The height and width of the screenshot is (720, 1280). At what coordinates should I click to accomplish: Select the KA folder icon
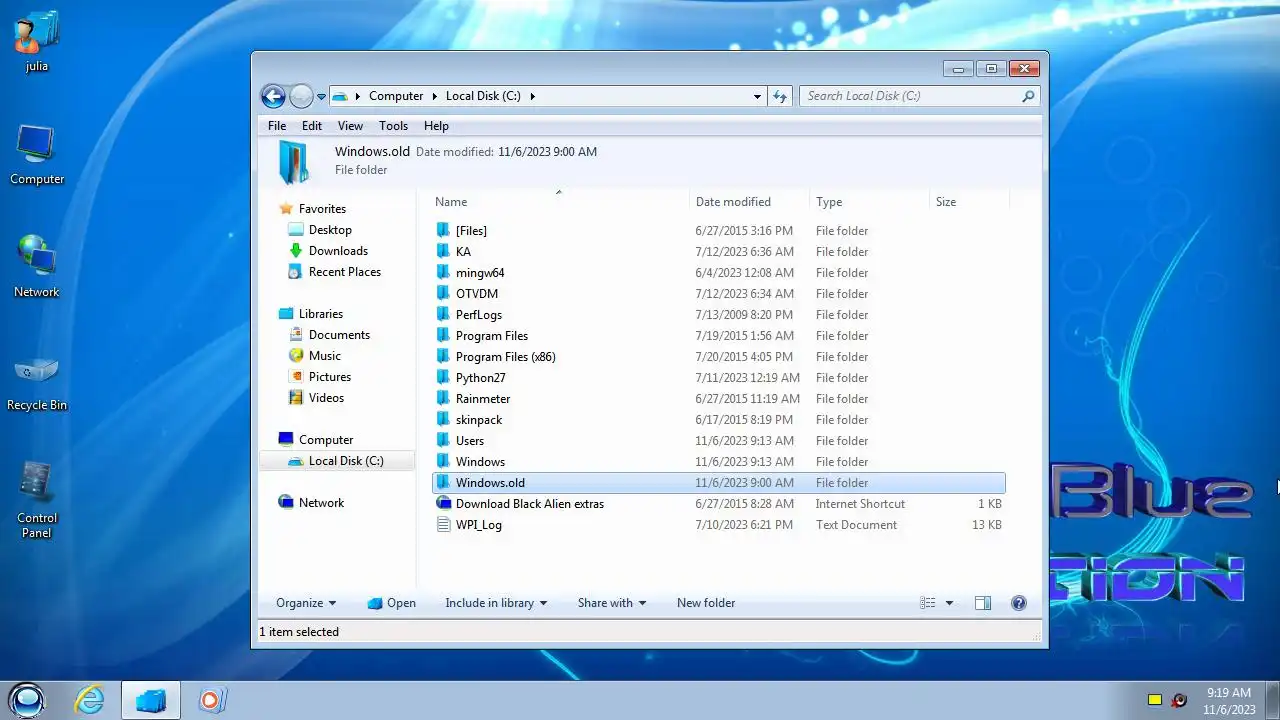coord(444,252)
